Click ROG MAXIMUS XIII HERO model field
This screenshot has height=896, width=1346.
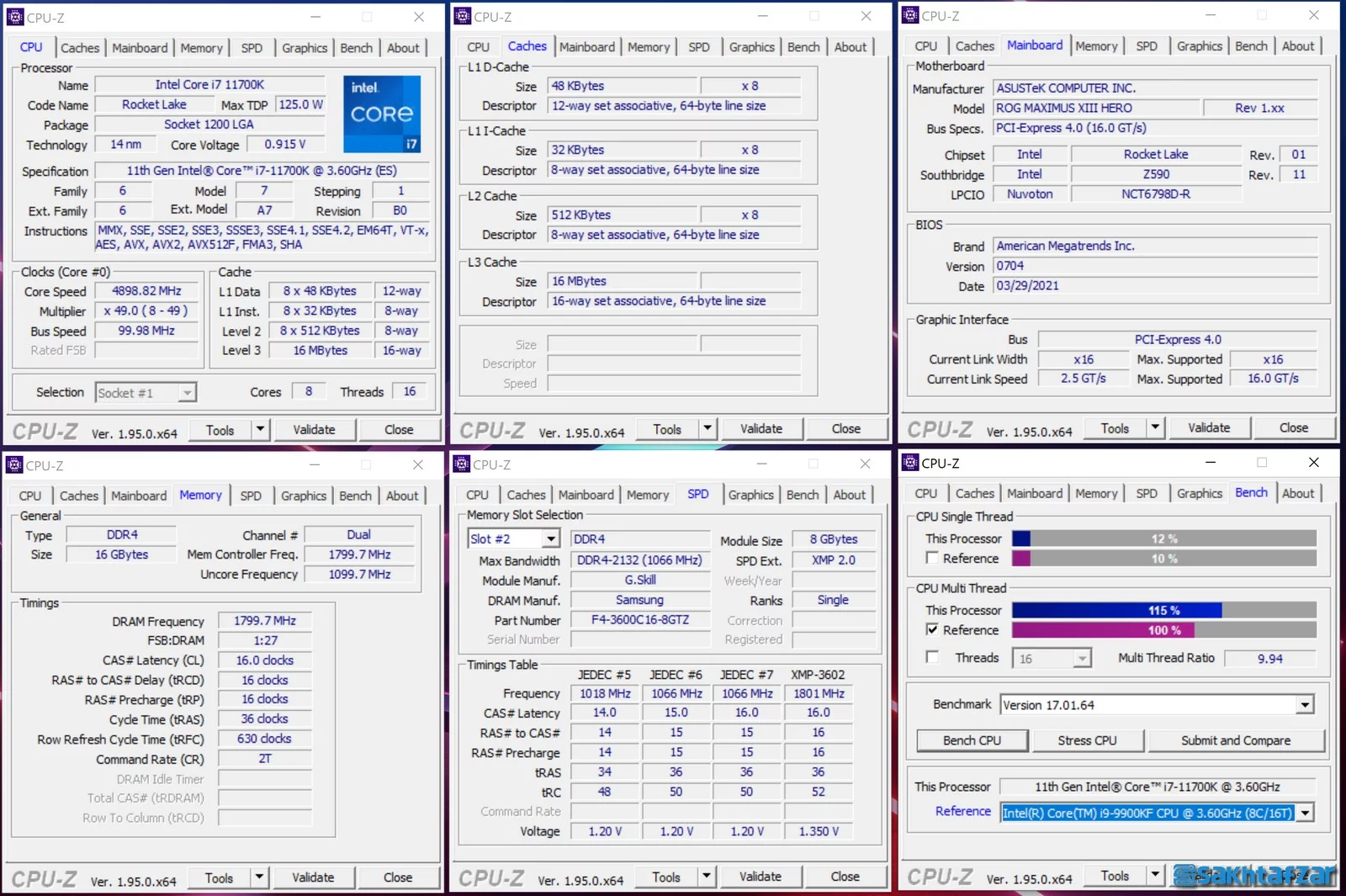(1096, 108)
